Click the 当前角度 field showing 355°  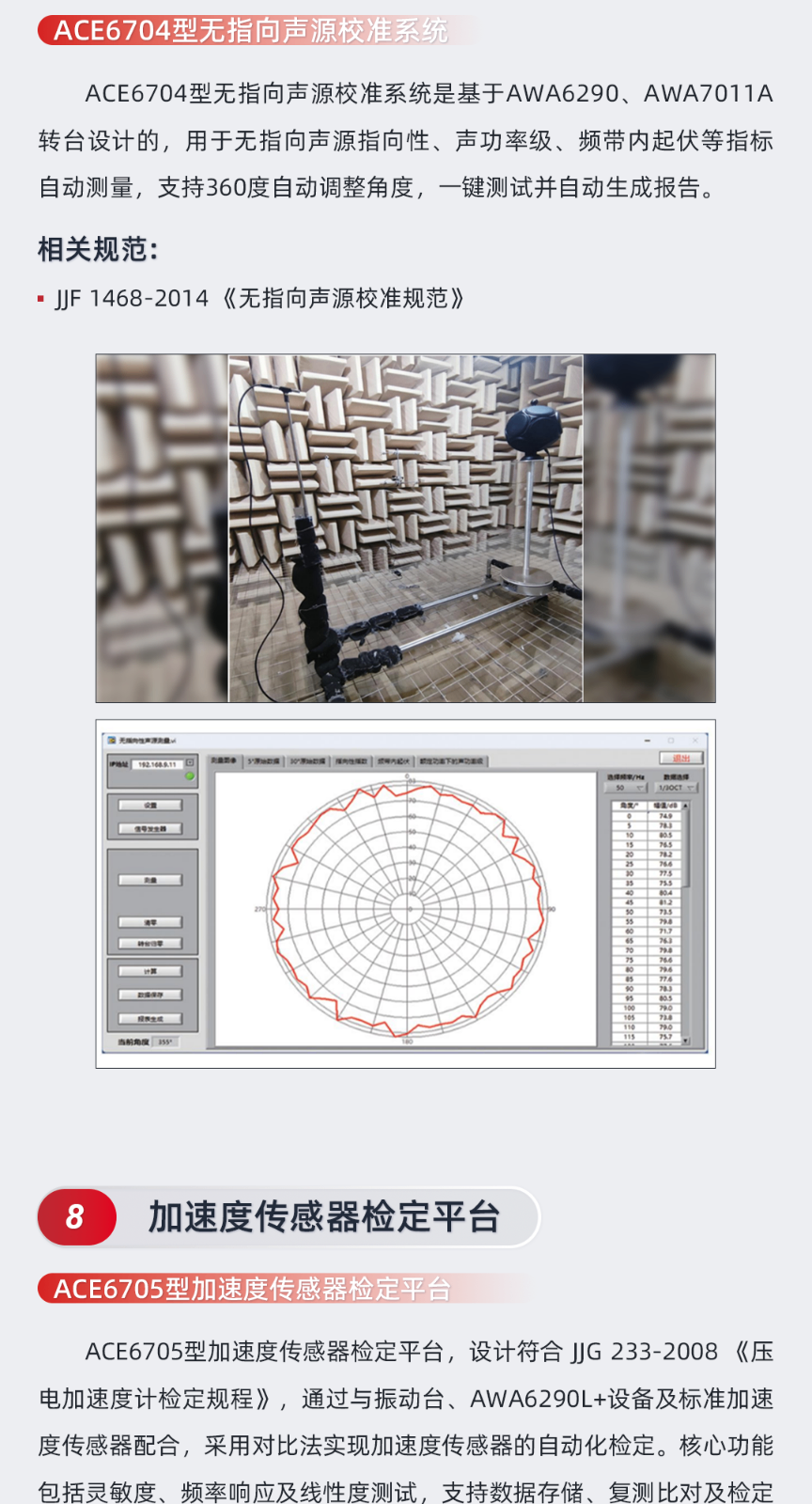pos(165,1042)
